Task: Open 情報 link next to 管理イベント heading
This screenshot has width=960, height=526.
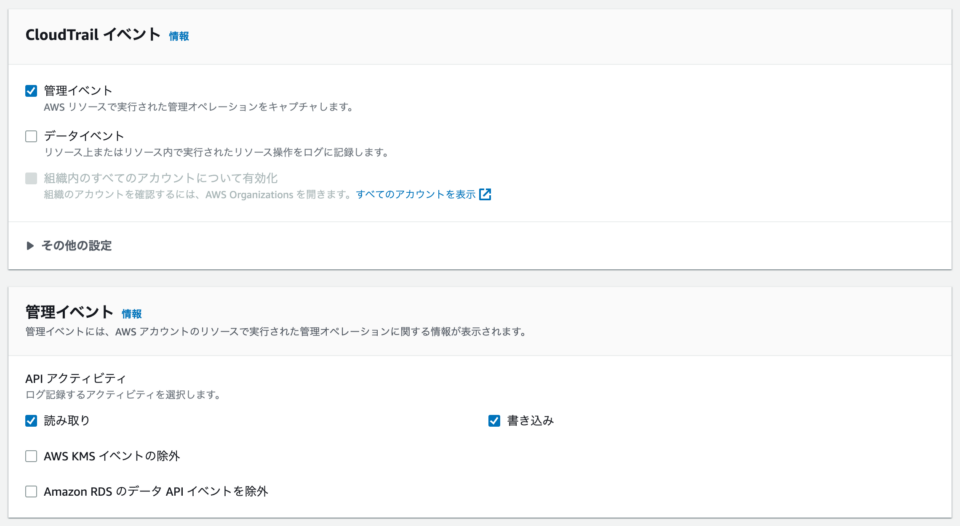Action: (132, 314)
